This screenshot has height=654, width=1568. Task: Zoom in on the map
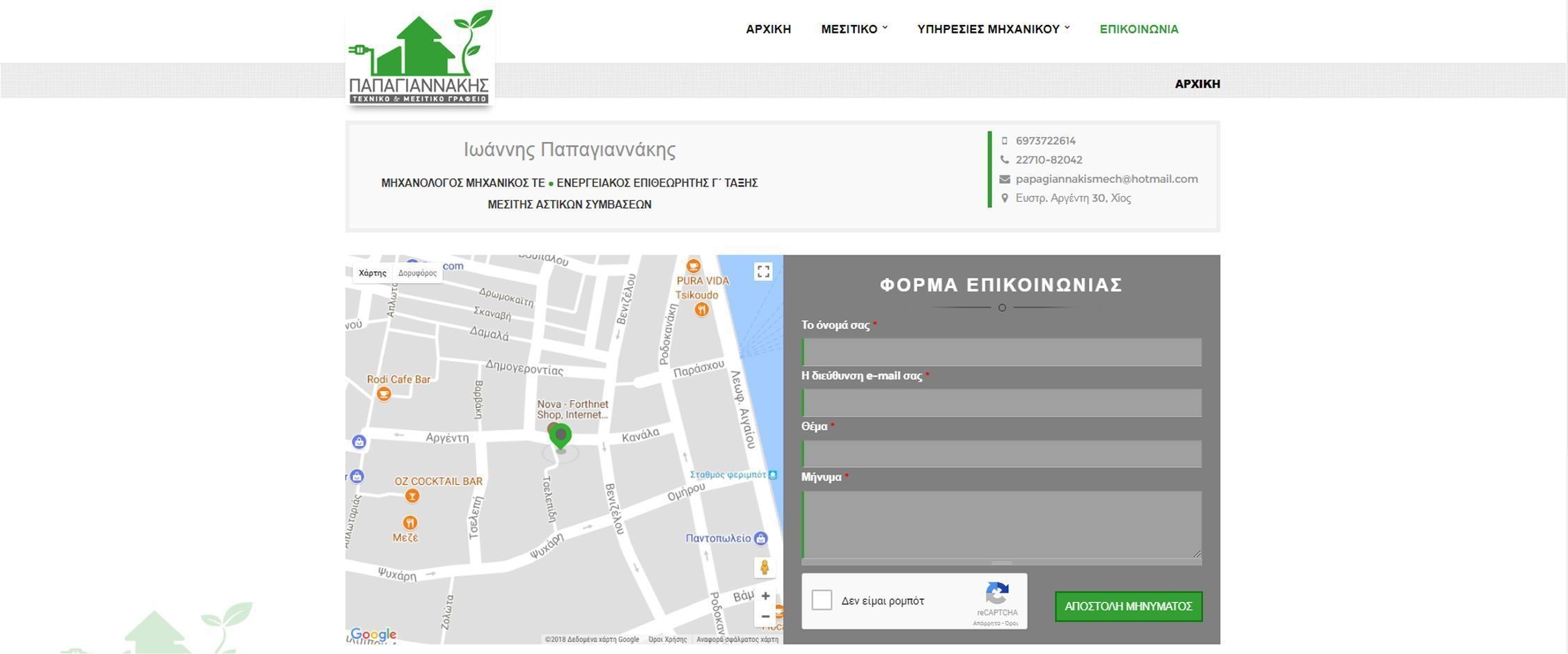pyautogui.click(x=765, y=596)
